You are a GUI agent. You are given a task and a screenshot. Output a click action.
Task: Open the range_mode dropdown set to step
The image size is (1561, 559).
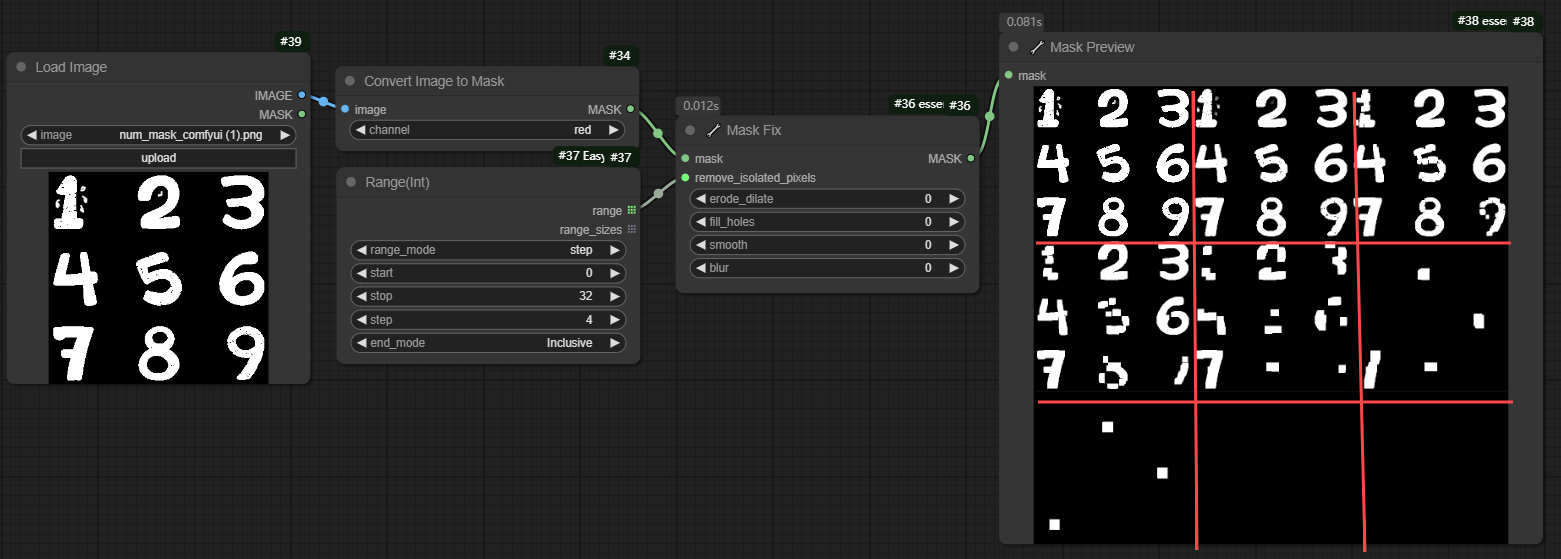(487, 250)
